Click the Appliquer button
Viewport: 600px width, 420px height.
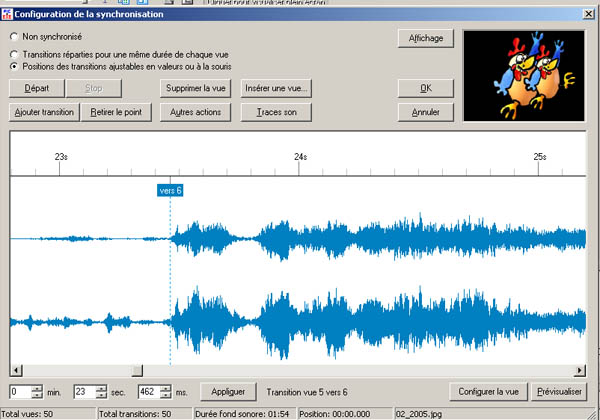[228, 392]
